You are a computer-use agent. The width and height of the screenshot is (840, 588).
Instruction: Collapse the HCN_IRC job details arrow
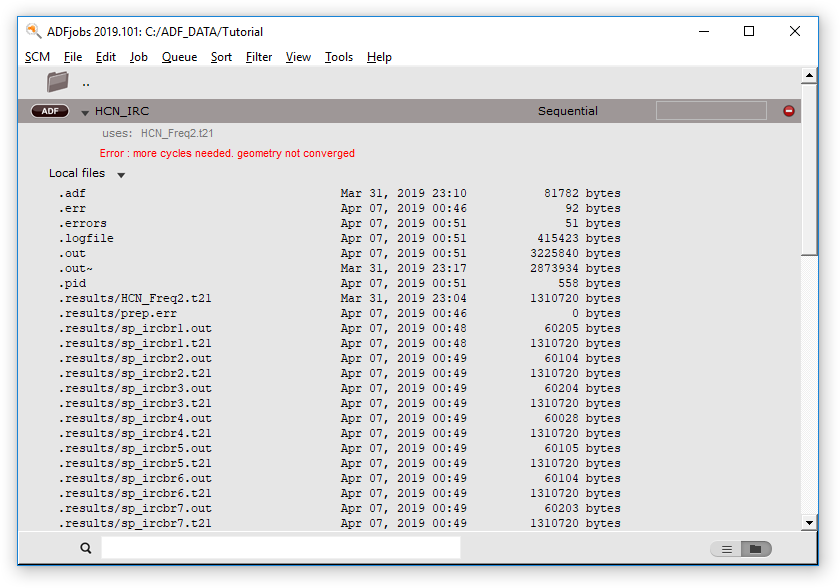coord(85,112)
